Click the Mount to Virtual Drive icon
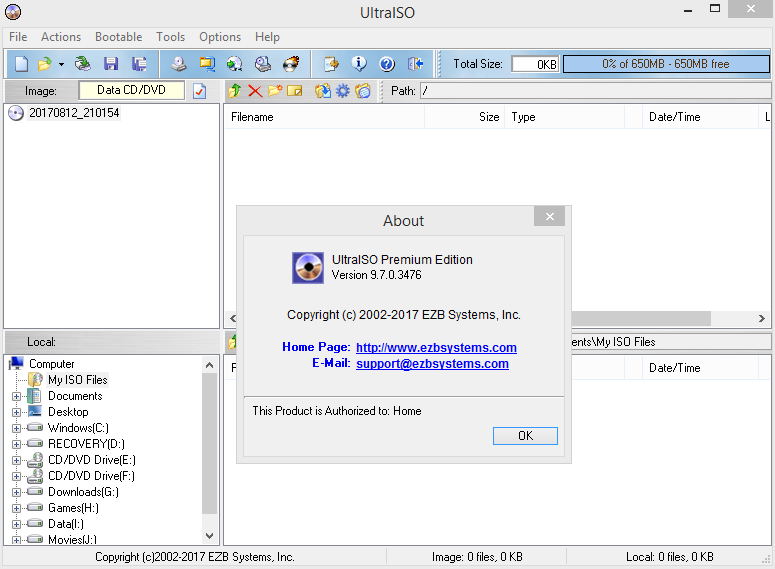The width and height of the screenshot is (775, 569). [x=263, y=64]
